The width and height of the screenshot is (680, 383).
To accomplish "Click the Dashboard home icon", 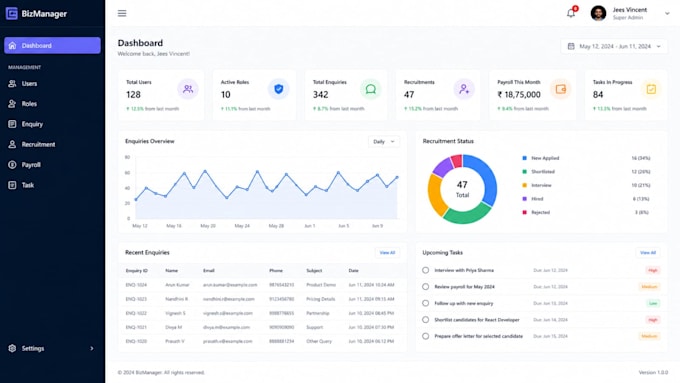I will (x=12, y=46).
